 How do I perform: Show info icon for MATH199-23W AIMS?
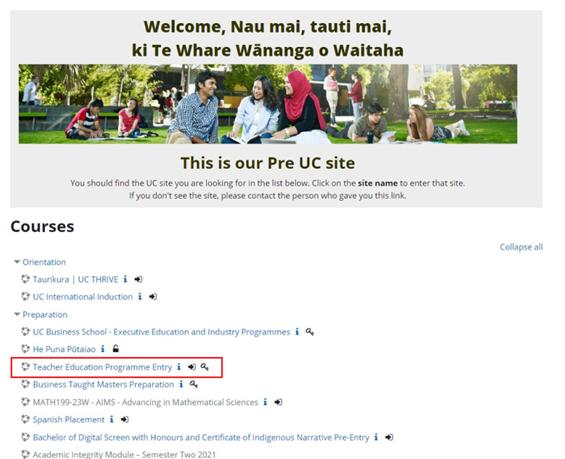point(265,402)
